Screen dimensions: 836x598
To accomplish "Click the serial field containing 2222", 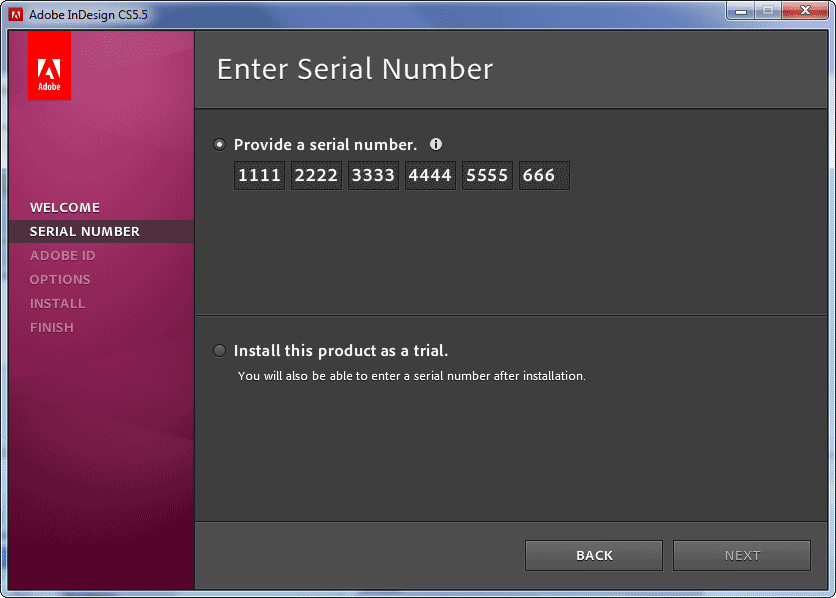I will pos(317,175).
